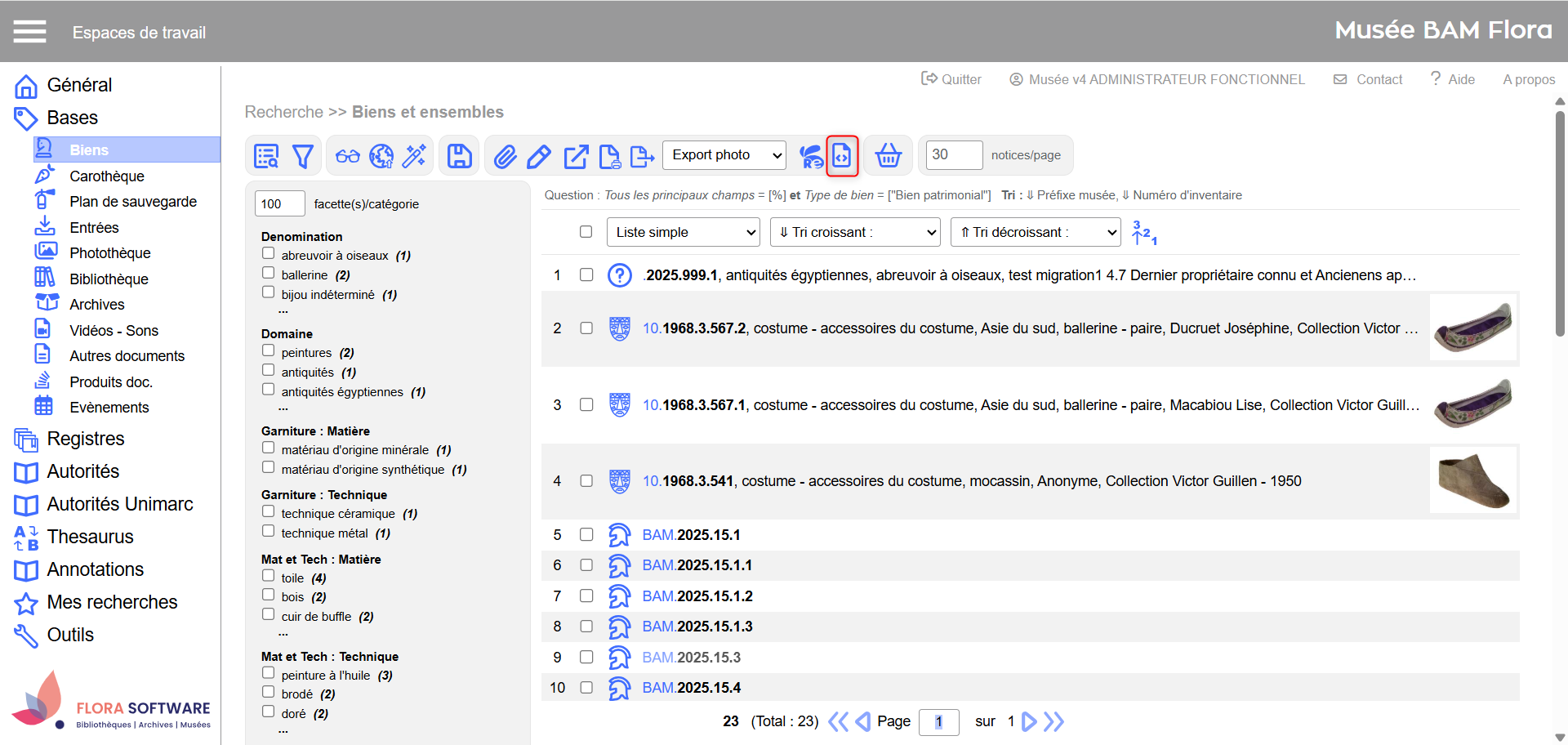
Task: Click the Quitter link
Action: pyautogui.click(x=951, y=79)
